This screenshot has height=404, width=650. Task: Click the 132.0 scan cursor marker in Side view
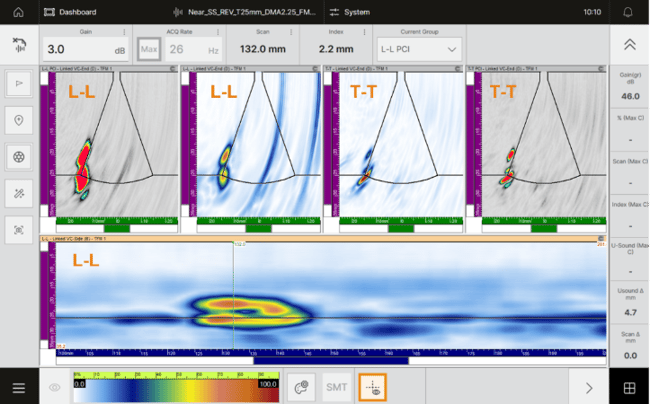point(240,244)
